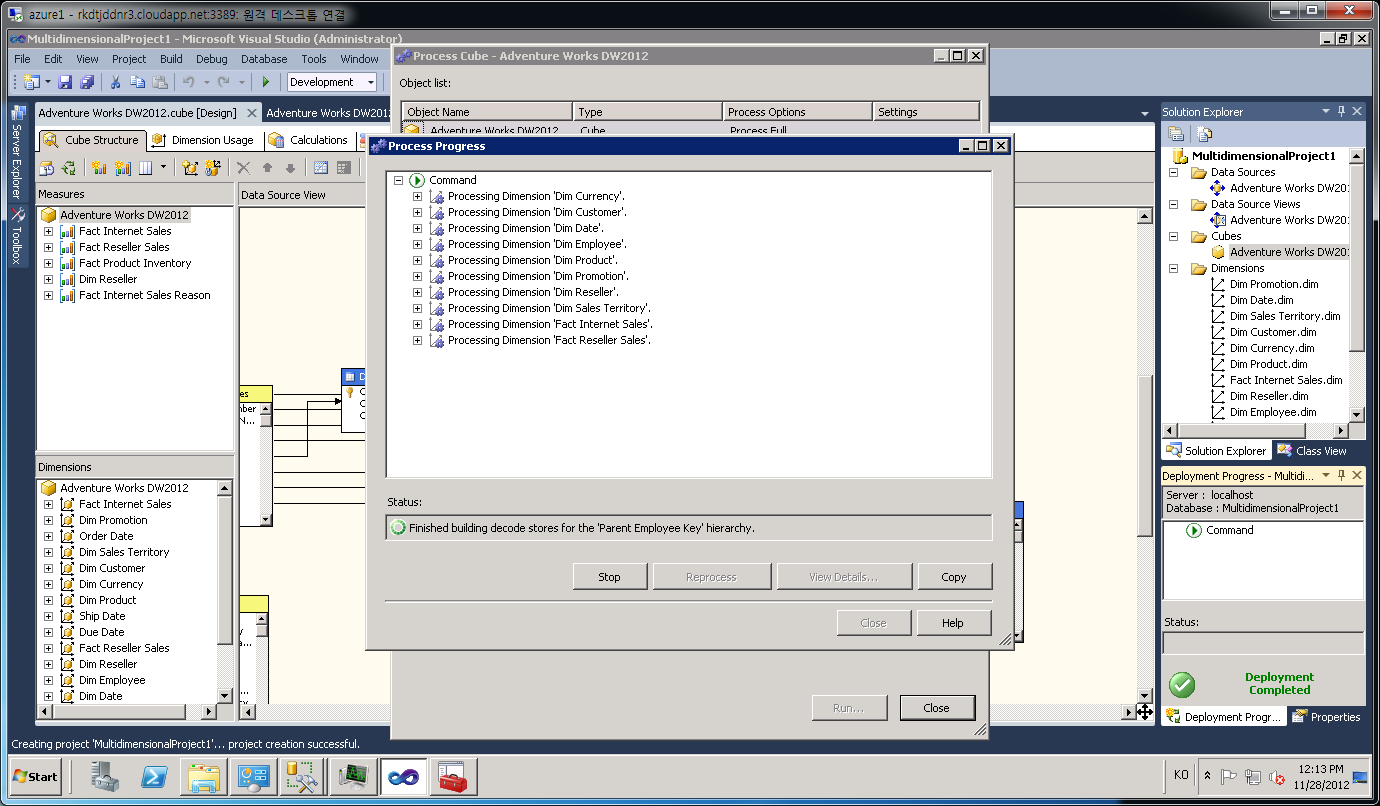Viewport: 1380px width, 806px height.
Task: Expand Dim Promotion in Dimensions pane
Action: tap(48, 520)
